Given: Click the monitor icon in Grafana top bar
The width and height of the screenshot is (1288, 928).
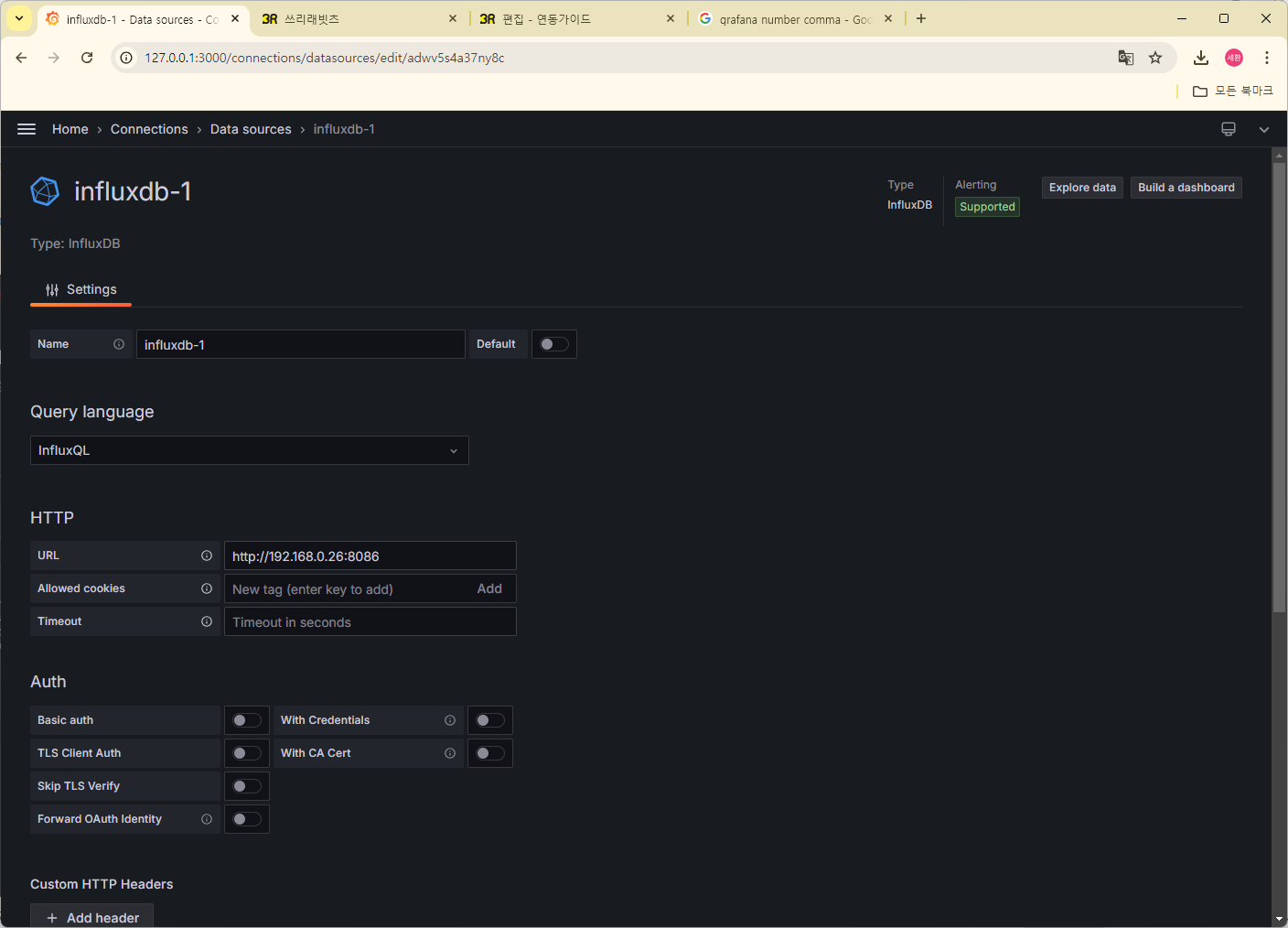Looking at the screenshot, I should [1229, 129].
